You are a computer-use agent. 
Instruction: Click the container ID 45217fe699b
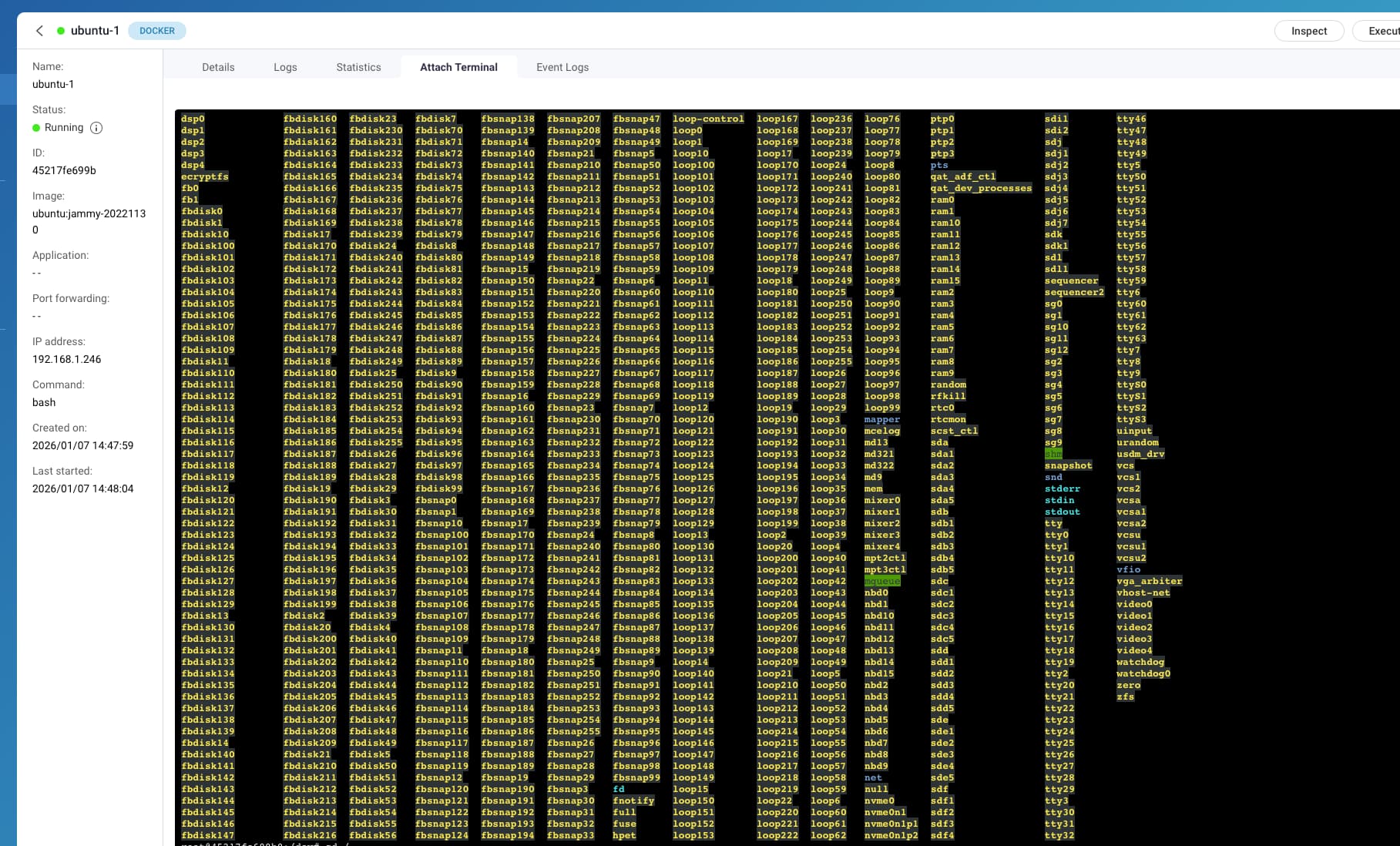pos(64,170)
